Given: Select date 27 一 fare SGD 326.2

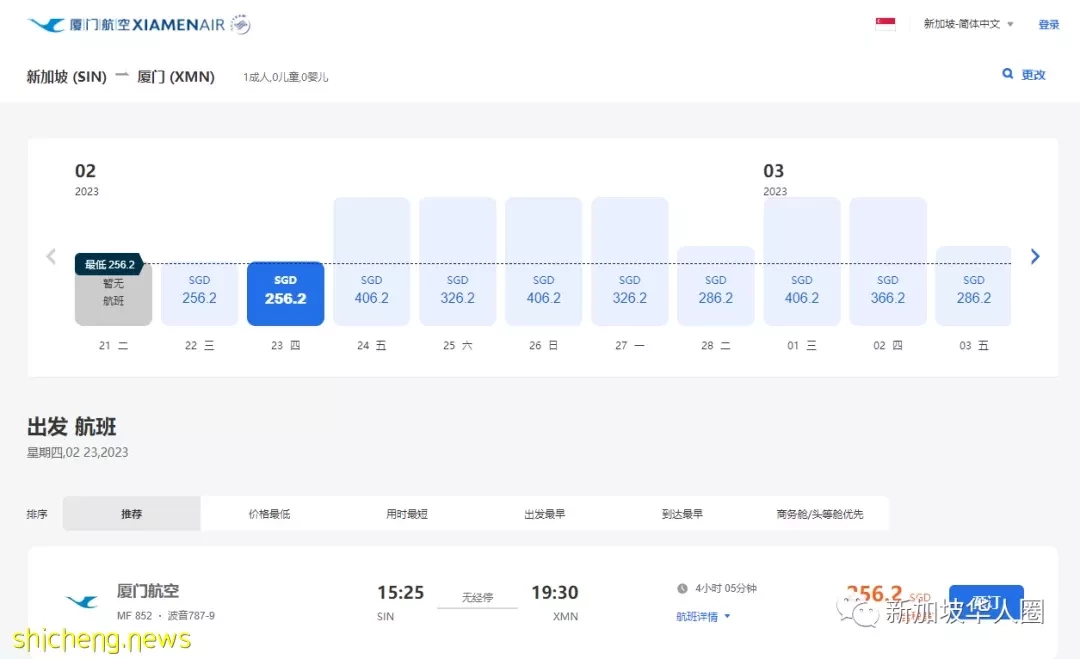Looking at the screenshot, I should coord(630,262).
